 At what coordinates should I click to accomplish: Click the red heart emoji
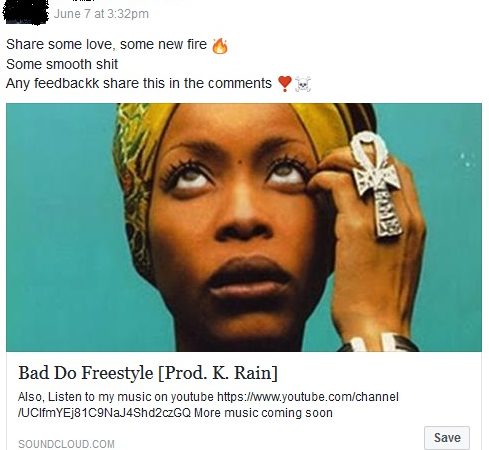coord(285,83)
